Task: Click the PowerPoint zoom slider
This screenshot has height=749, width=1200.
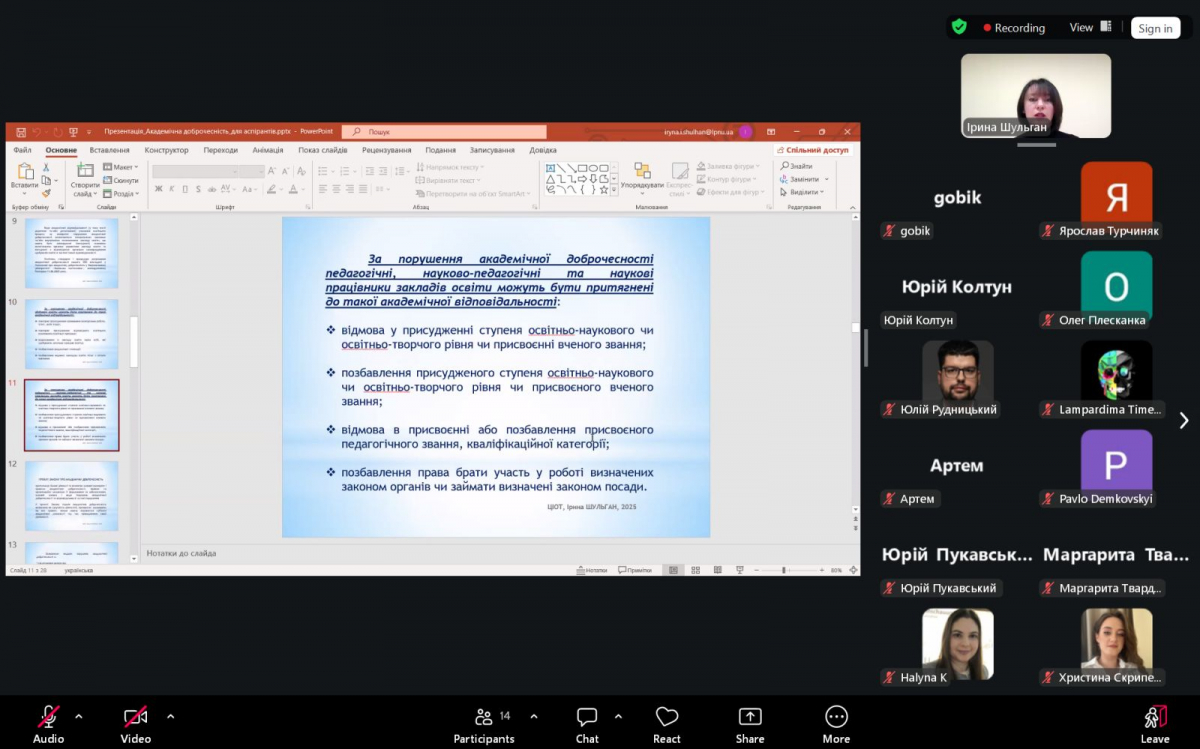Action: tap(784, 570)
